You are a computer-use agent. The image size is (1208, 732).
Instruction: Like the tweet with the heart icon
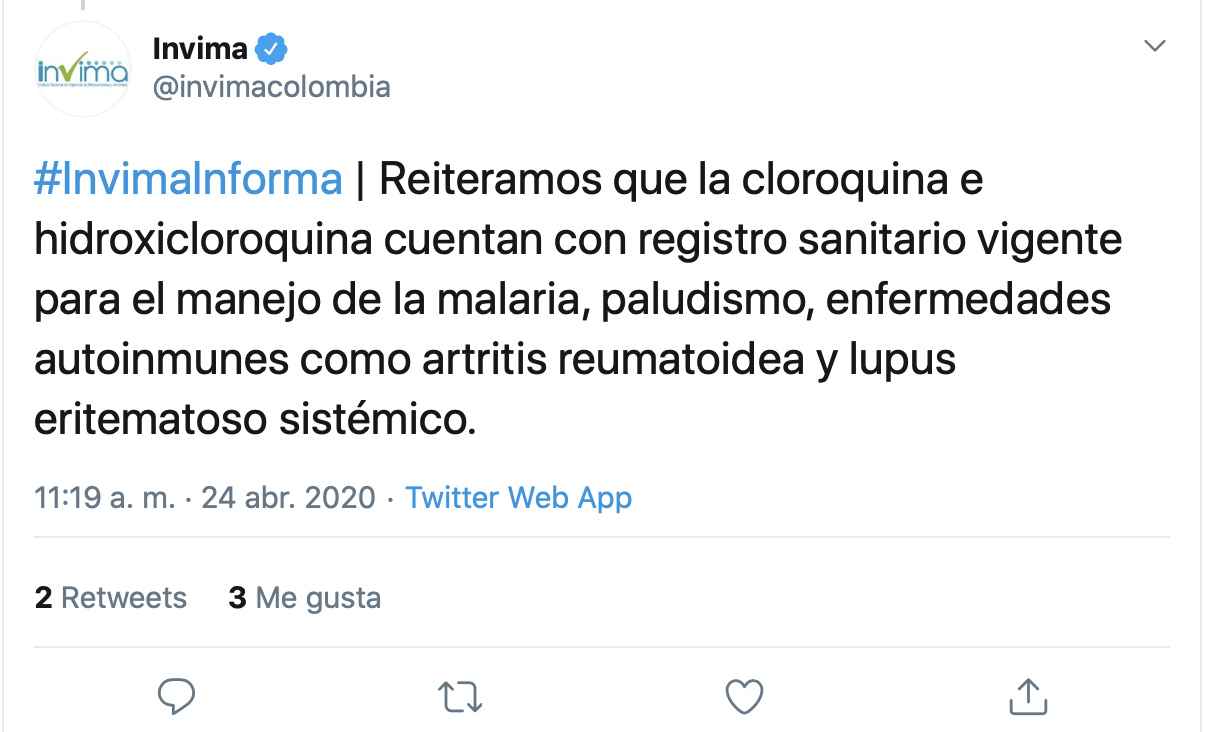click(x=744, y=696)
